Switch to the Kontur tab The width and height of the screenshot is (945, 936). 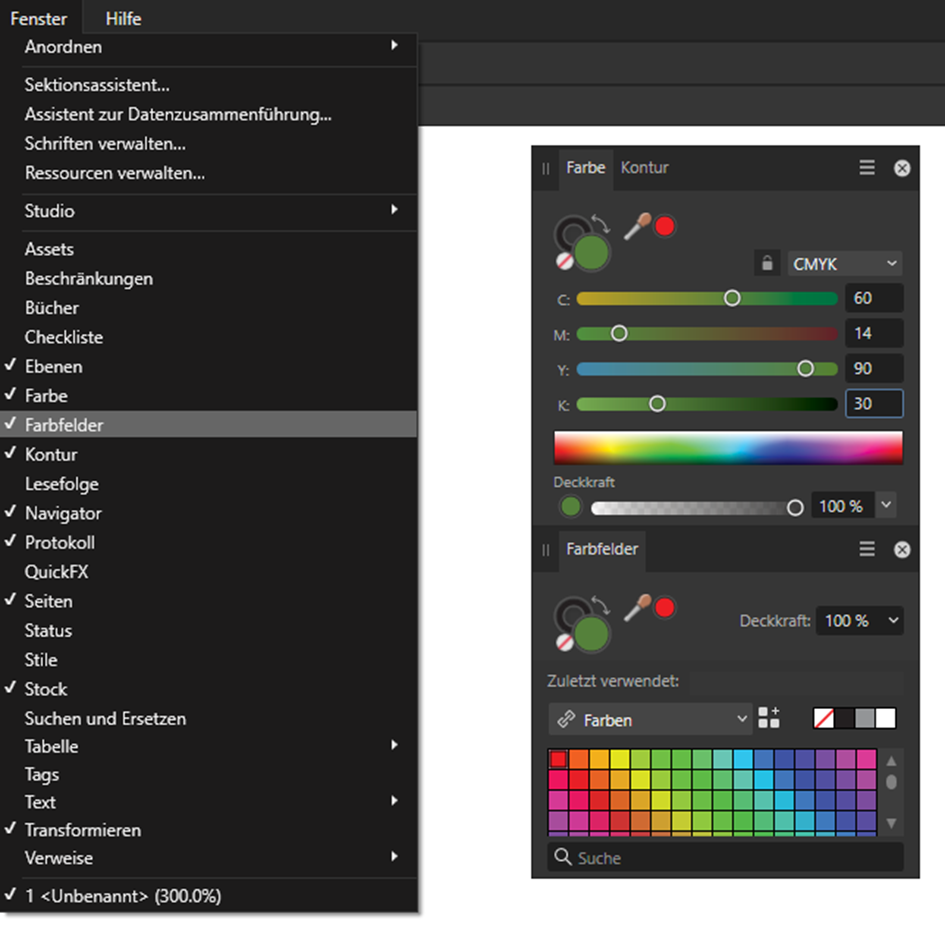pyautogui.click(x=644, y=168)
